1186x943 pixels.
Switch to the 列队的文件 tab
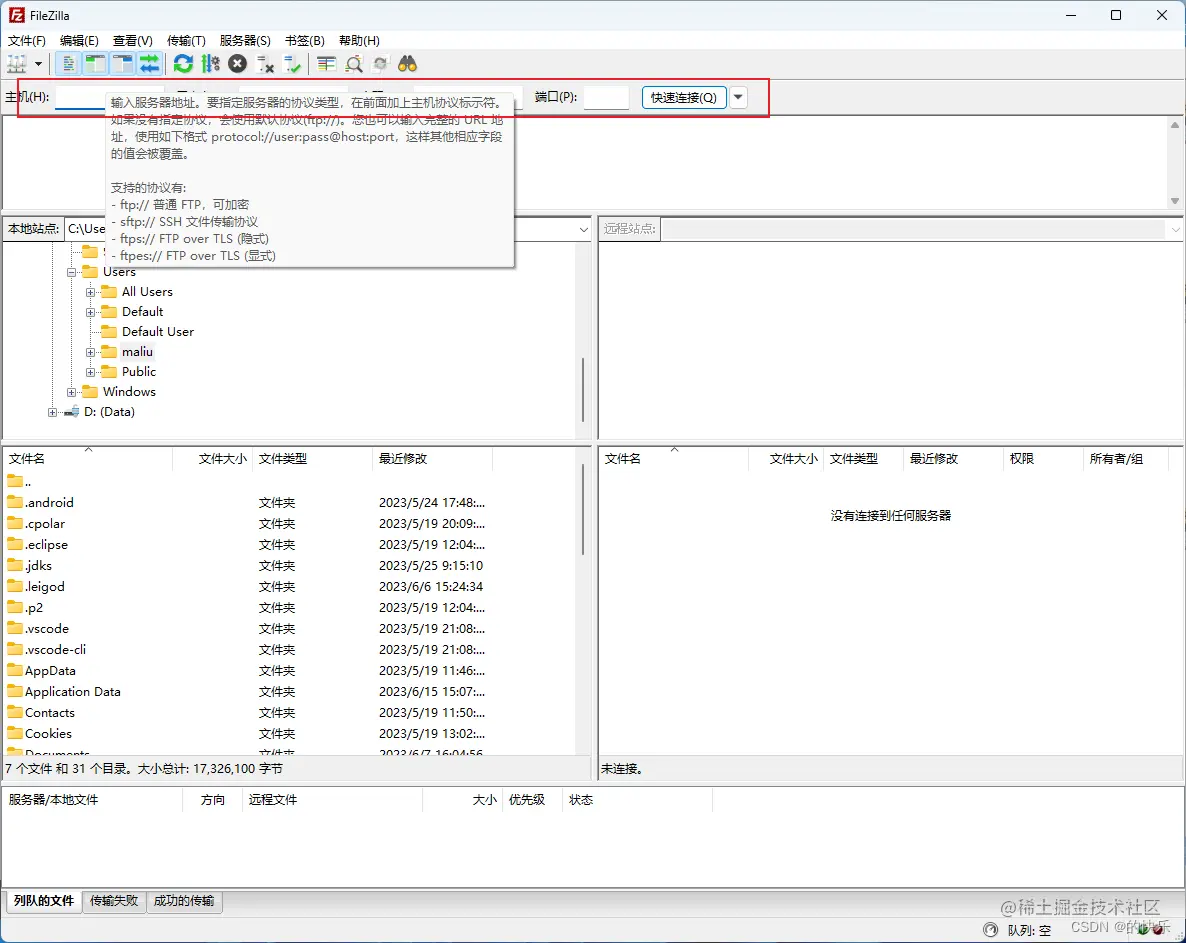coord(44,901)
